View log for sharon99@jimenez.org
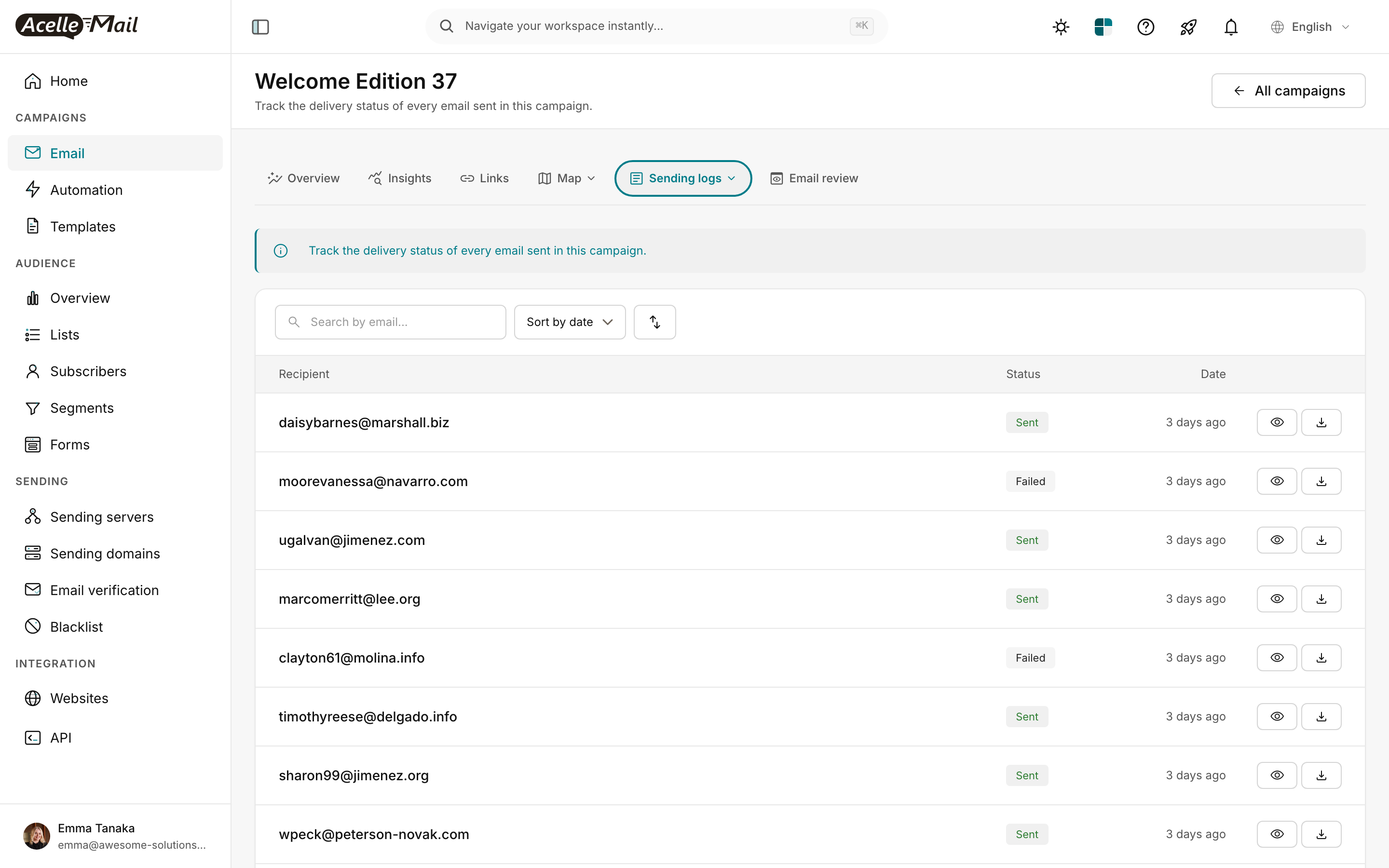1389x868 pixels. point(1277,775)
